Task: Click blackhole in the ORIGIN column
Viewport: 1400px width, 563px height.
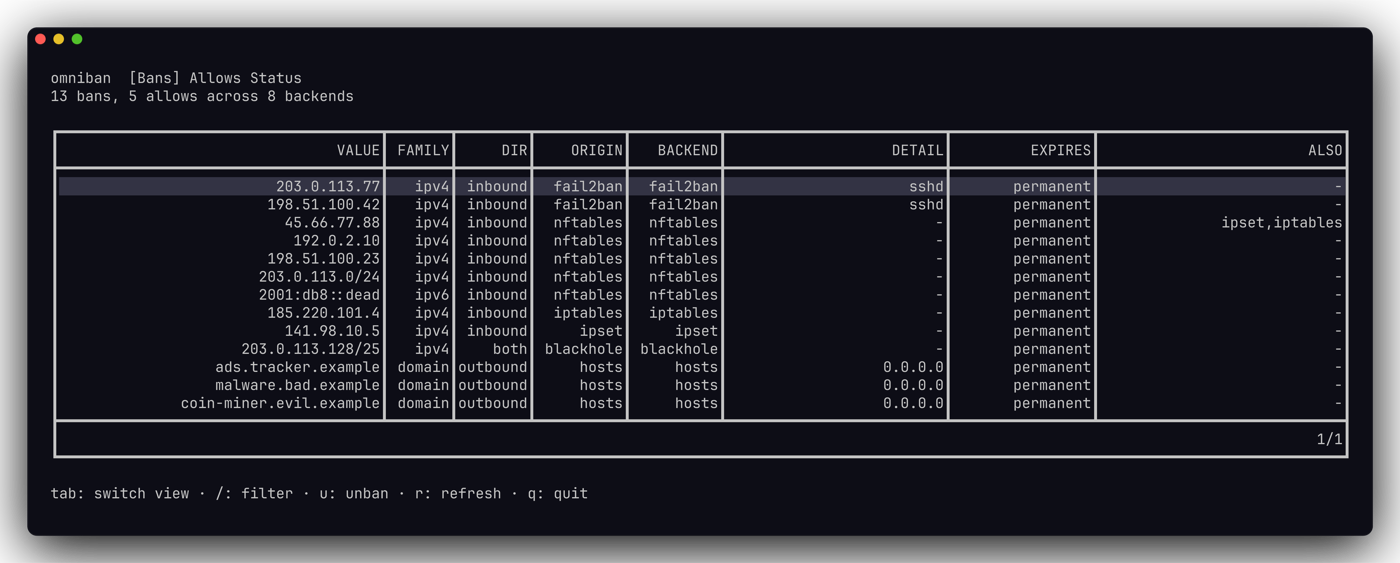Action: click(584, 349)
